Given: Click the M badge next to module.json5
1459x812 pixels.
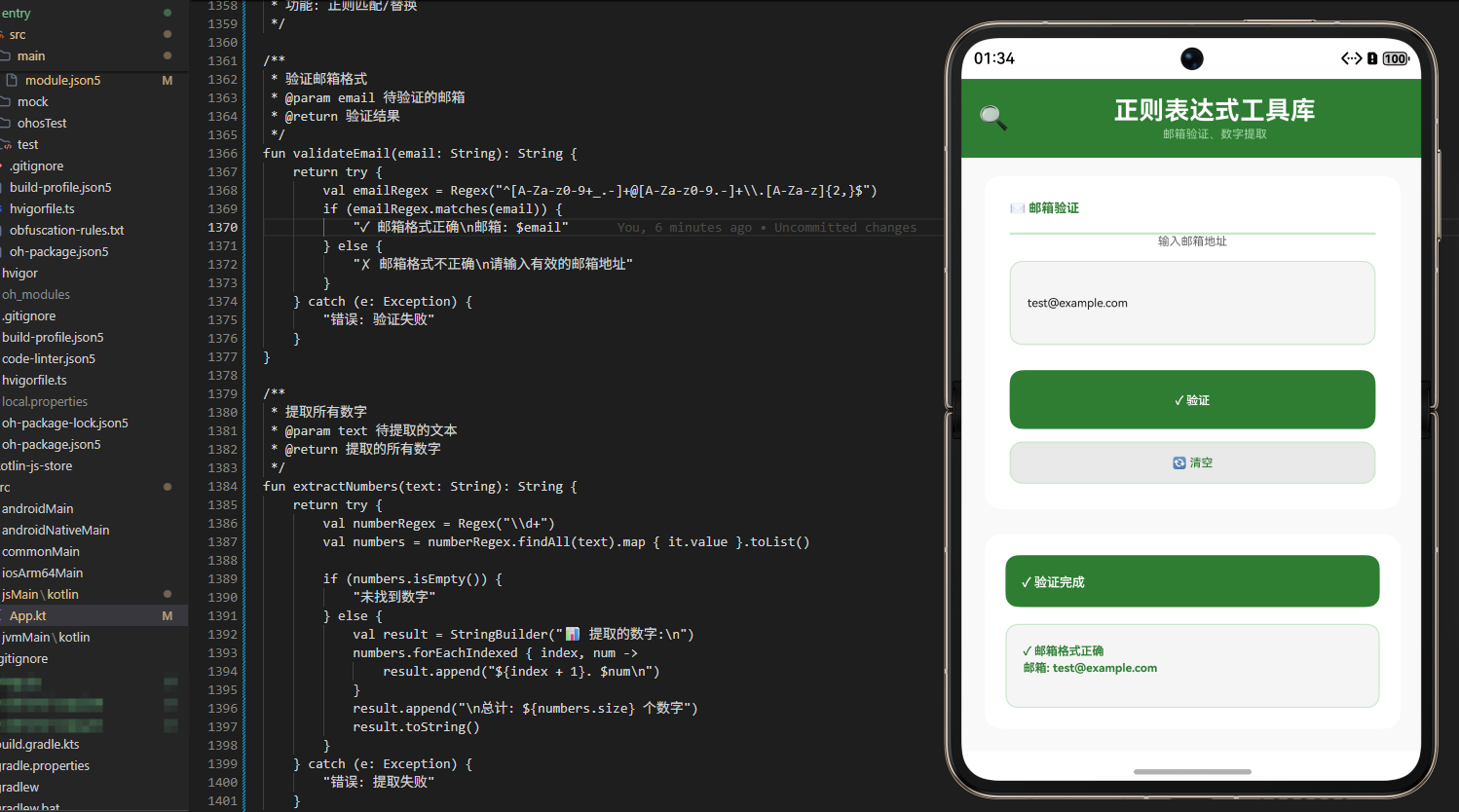Looking at the screenshot, I should [167, 80].
